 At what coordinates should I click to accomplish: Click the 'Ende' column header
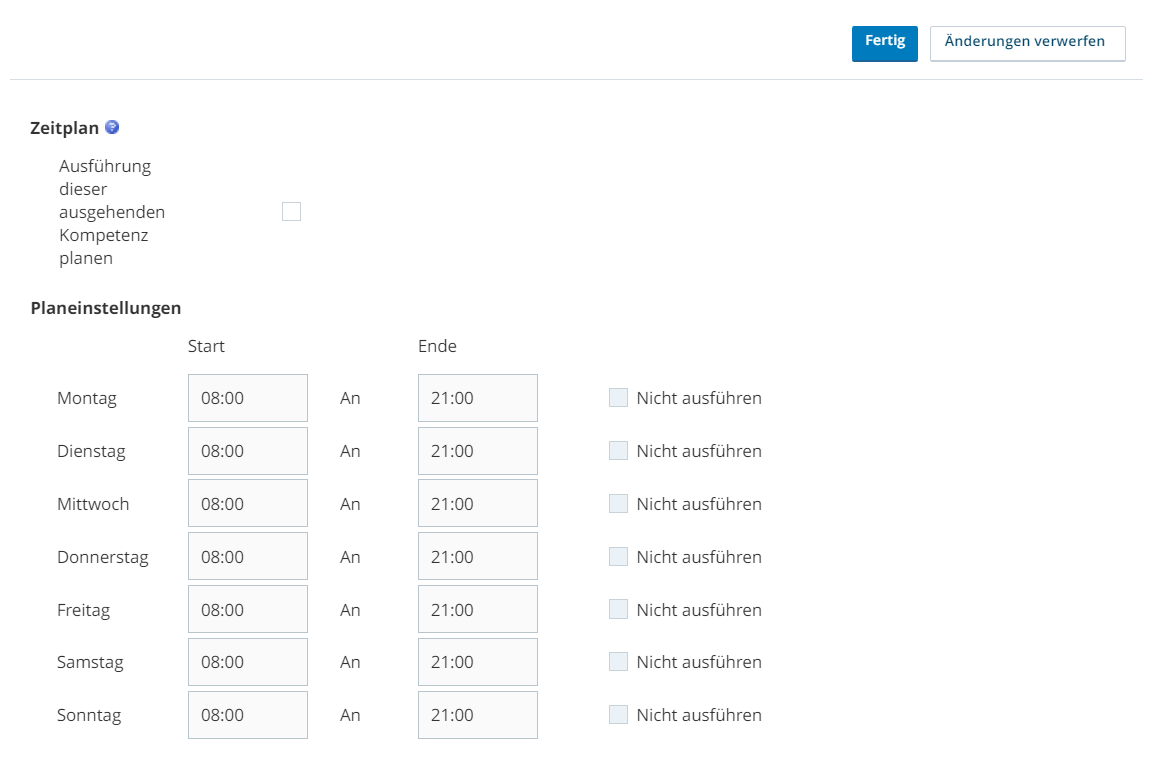[438, 346]
